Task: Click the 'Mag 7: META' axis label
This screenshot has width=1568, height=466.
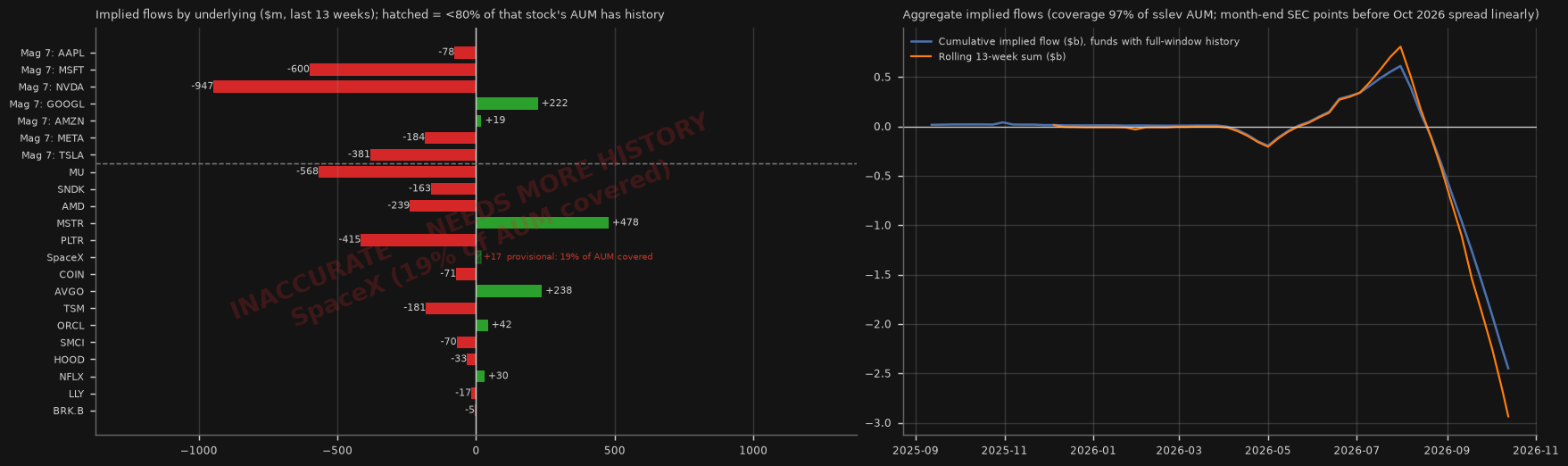Action: click(52, 138)
